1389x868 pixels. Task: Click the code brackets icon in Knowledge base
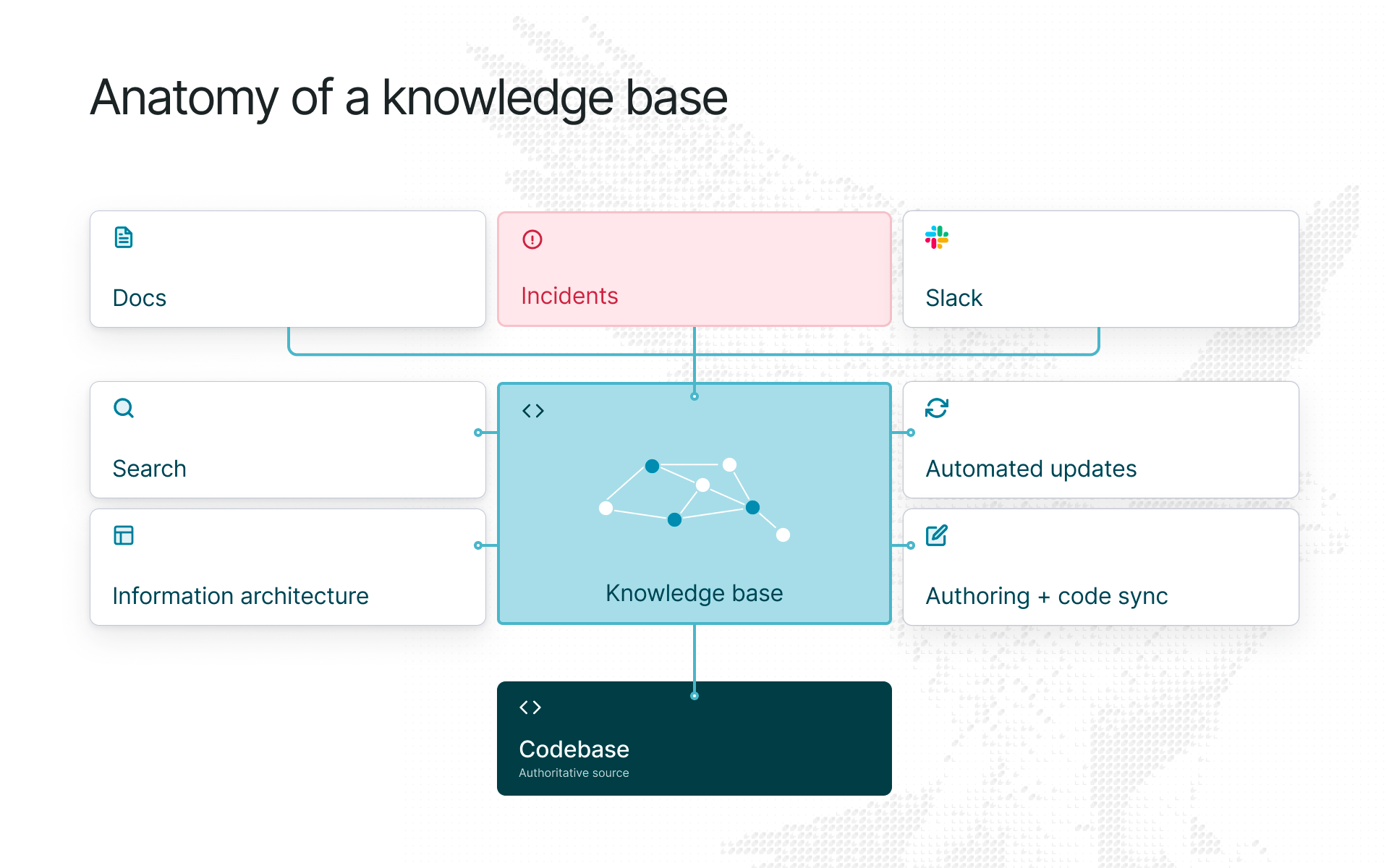pos(533,411)
